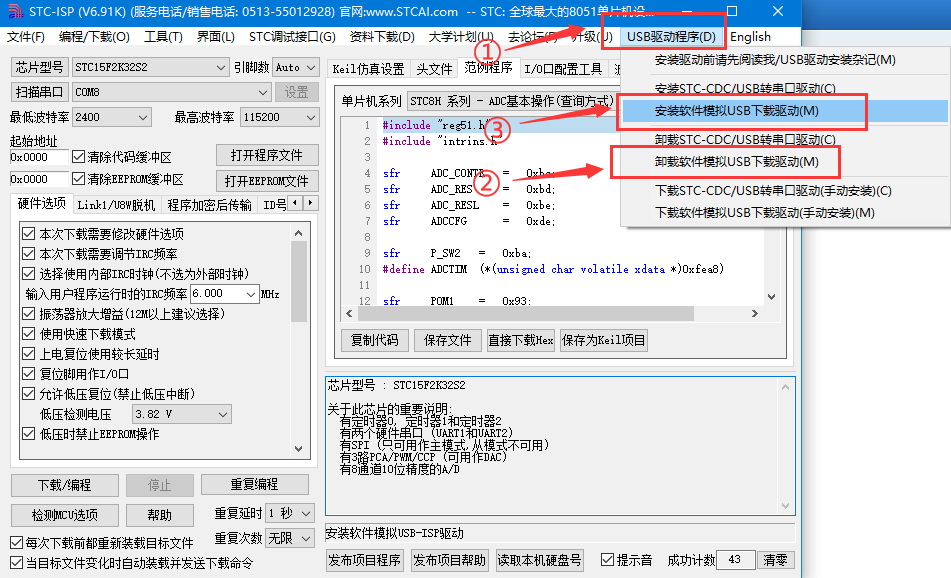
Task: Open minimum baud rate 2400 dropdown
Action: pos(112,117)
